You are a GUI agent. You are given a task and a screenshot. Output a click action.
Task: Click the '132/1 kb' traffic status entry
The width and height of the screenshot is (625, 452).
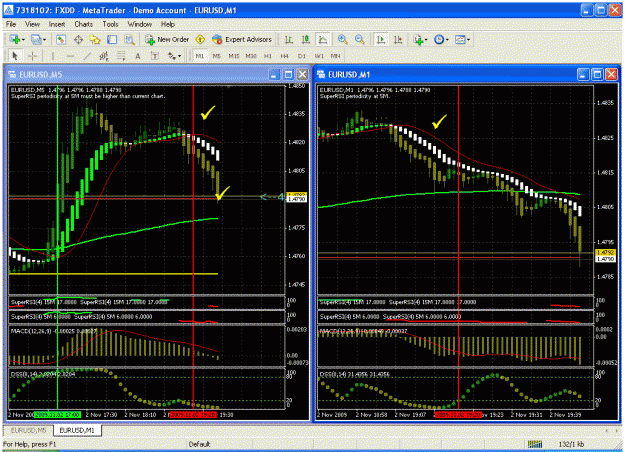click(x=571, y=444)
